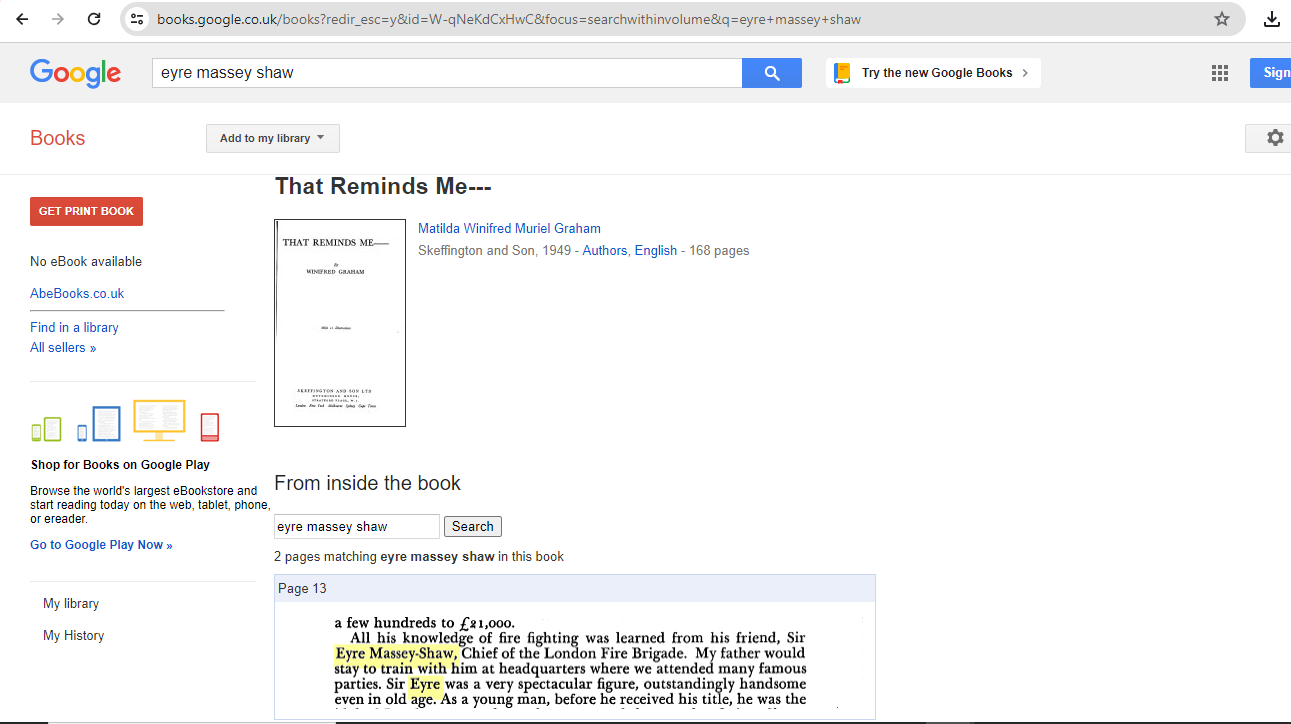Click the Sign in button
The height and width of the screenshot is (724, 1291).
[x=1270, y=73]
